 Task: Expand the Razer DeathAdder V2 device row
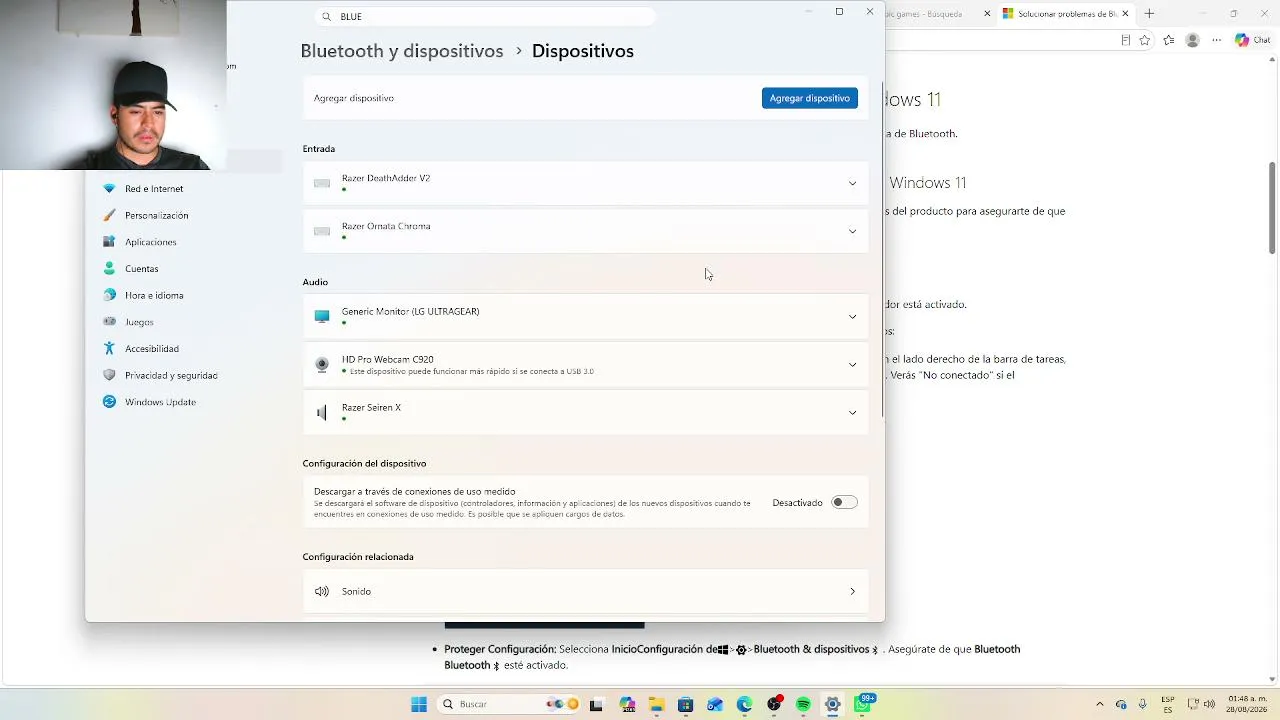(585, 183)
